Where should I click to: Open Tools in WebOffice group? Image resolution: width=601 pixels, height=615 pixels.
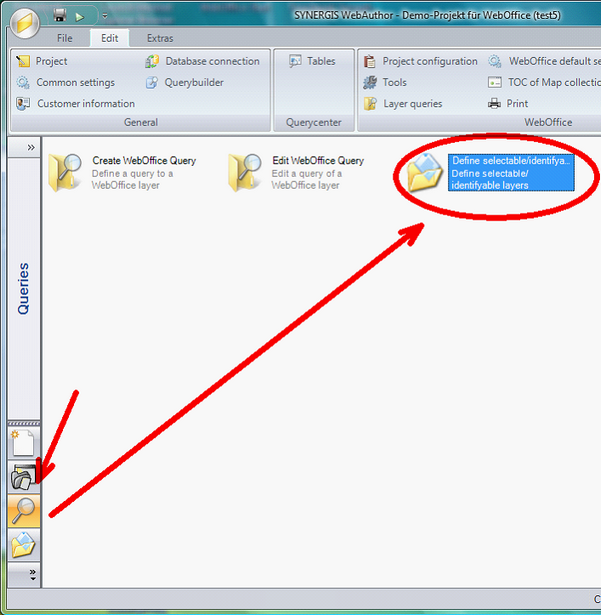394,82
